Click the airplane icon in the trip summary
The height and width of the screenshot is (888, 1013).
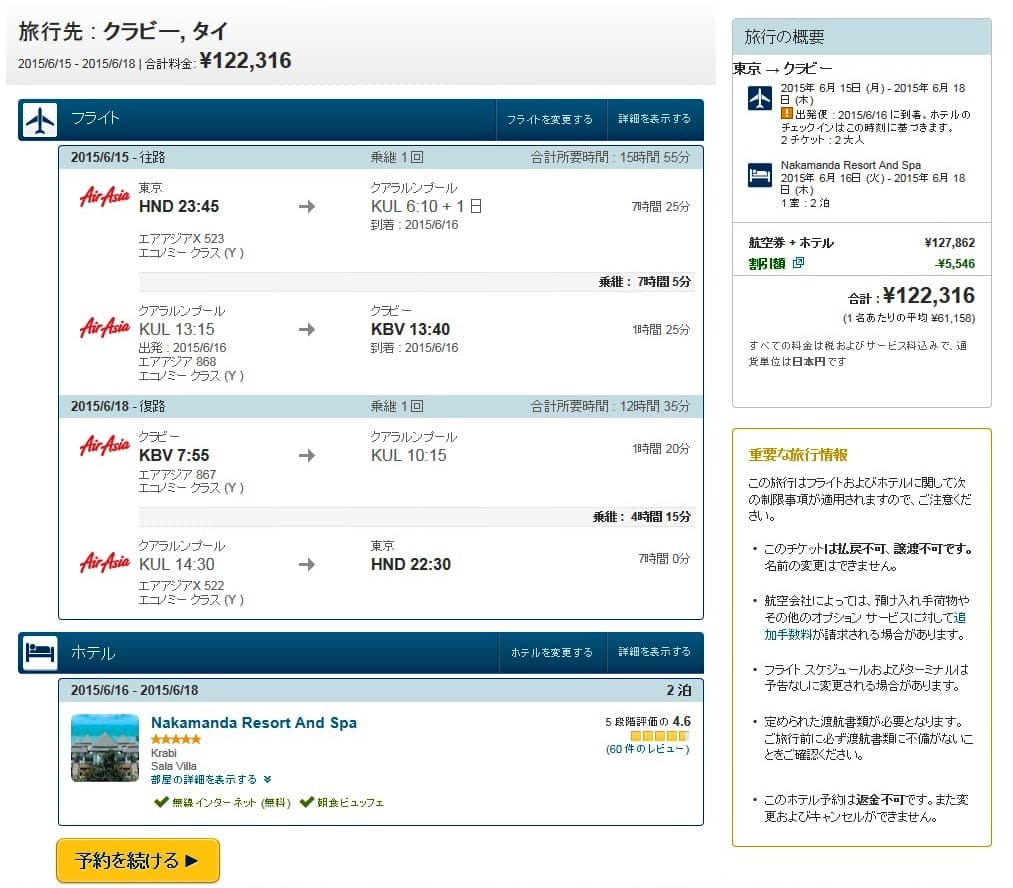760,98
